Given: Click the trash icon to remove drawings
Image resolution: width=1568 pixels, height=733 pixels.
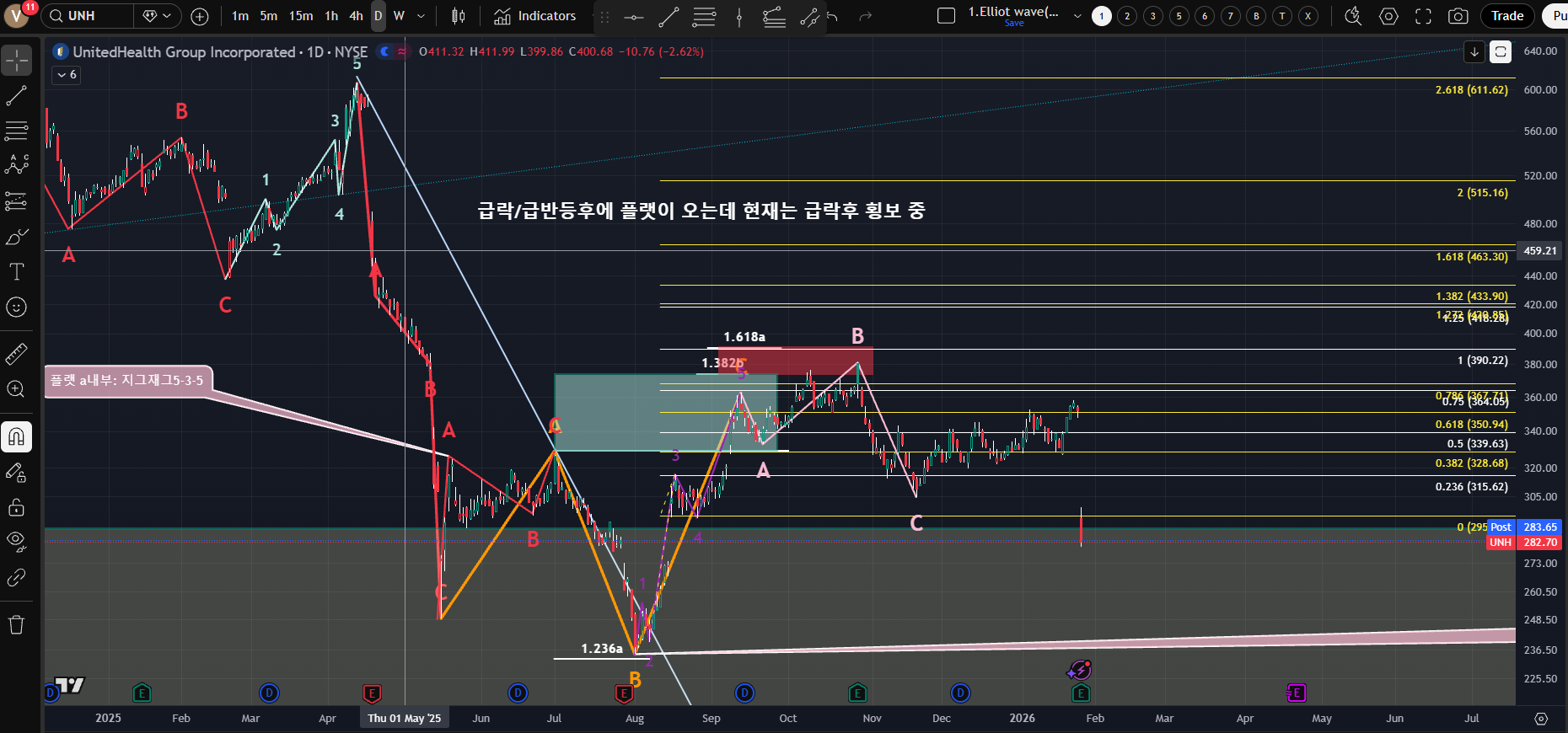Looking at the screenshot, I should tap(17, 624).
